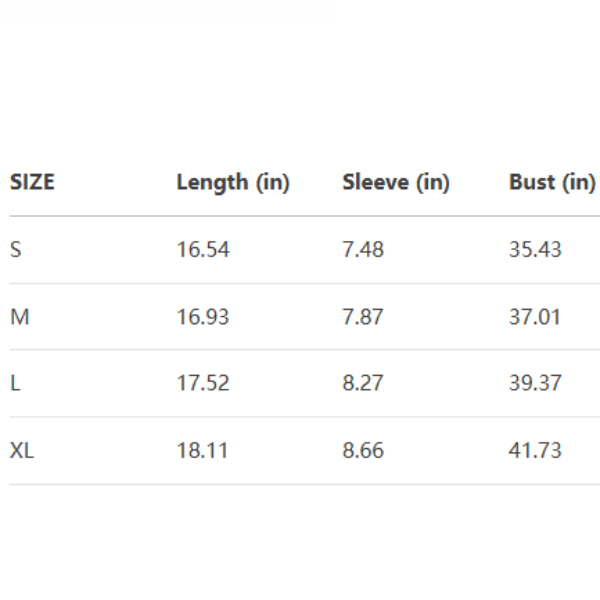Viewport: 600px width, 600px height.
Task: Click the 7.48 sleeve value
Action: point(363,250)
